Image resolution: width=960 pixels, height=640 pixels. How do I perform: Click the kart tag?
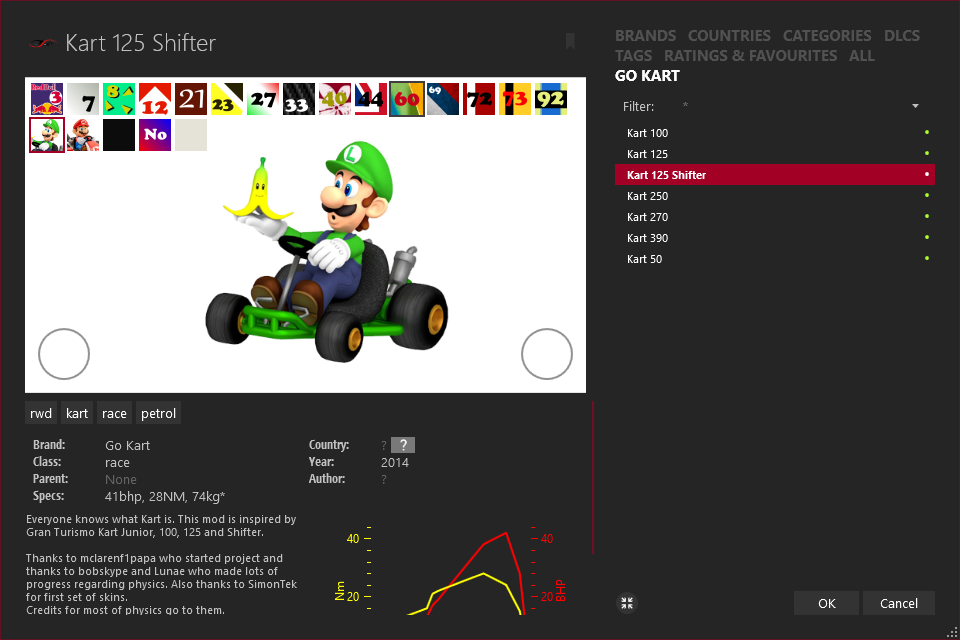[x=77, y=413]
